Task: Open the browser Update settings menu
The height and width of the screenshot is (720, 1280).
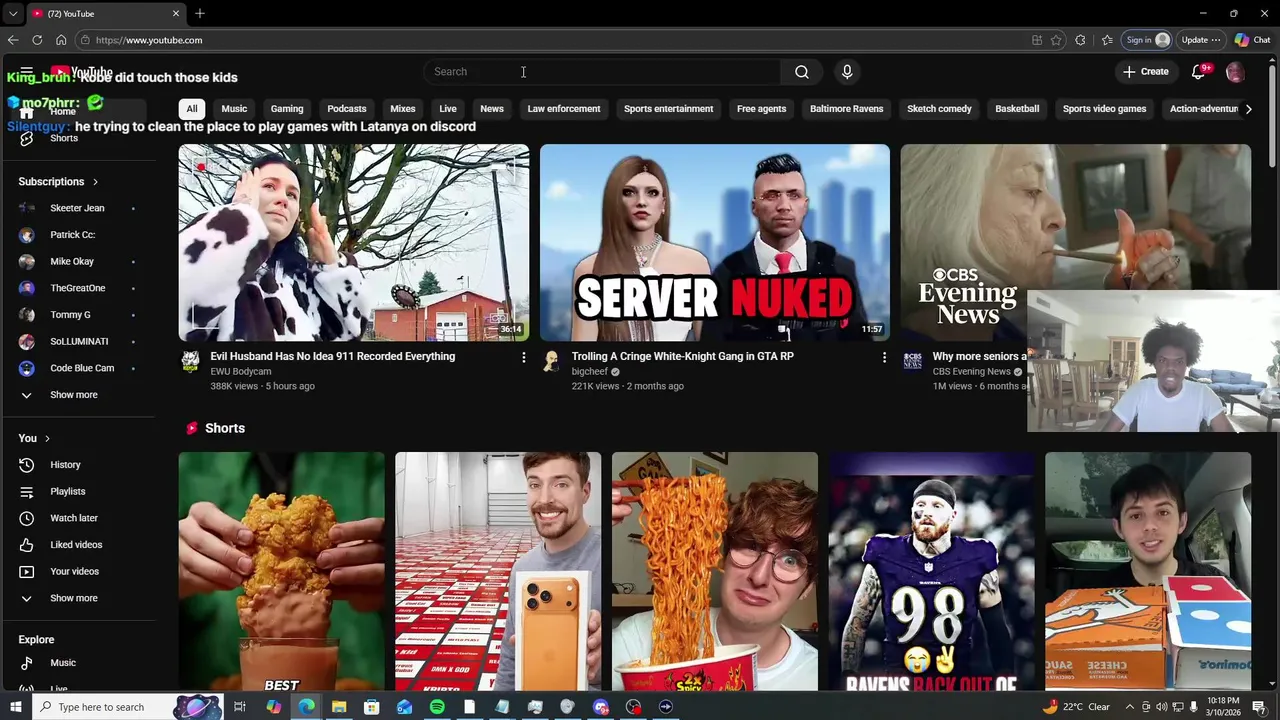Action: tap(1201, 40)
